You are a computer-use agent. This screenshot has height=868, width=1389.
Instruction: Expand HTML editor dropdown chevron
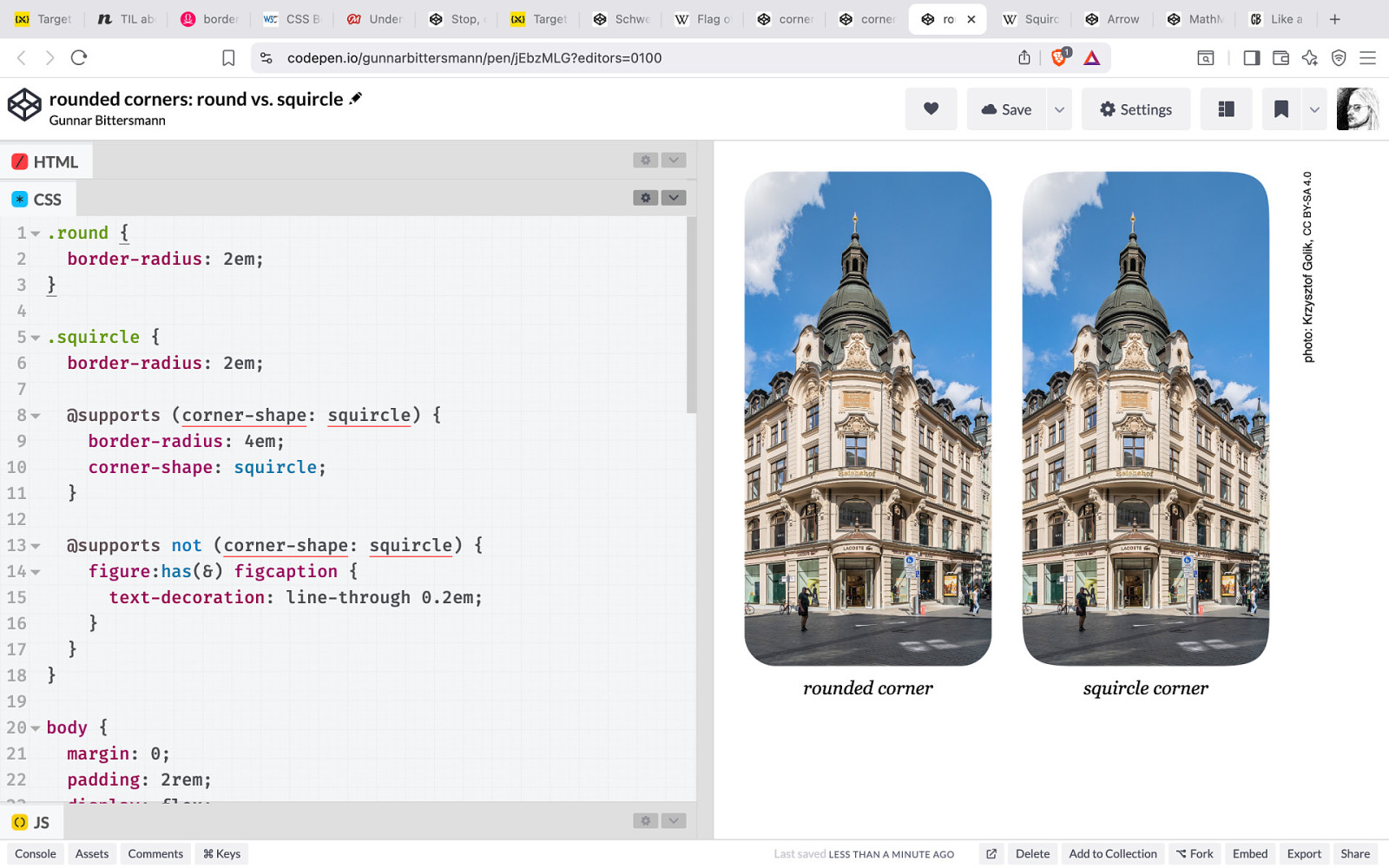pos(674,160)
